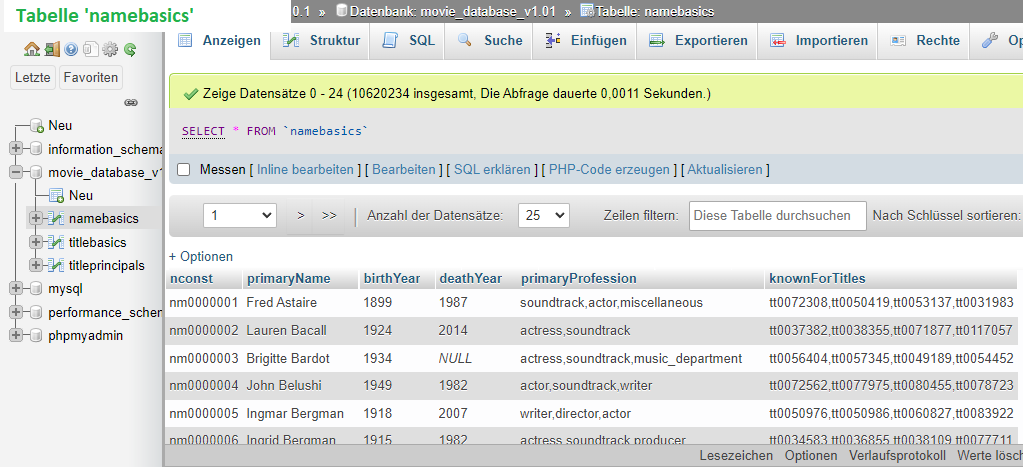Viewport: 1023px width, 467px height.
Task: Open the Suche tab
Action: click(x=490, y=40)
